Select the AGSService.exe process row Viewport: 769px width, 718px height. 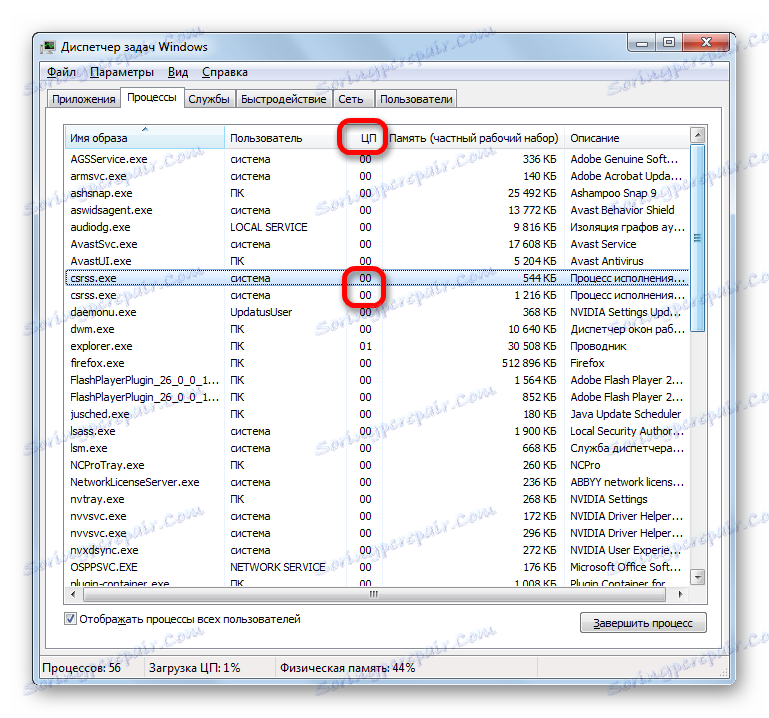pyautogui.click(x=377, y=159)
